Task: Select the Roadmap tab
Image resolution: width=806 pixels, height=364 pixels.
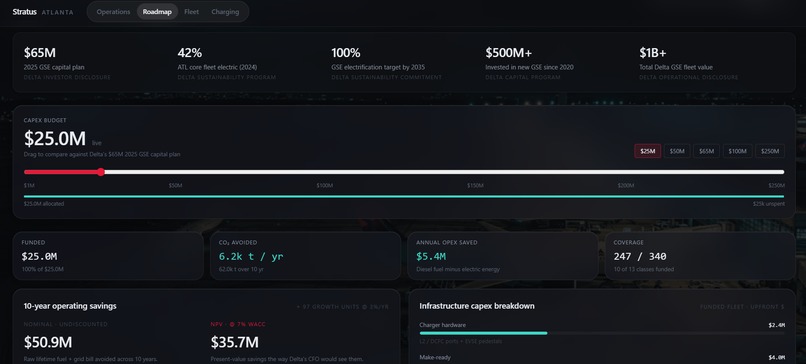Action: click(x=157, y=12)
